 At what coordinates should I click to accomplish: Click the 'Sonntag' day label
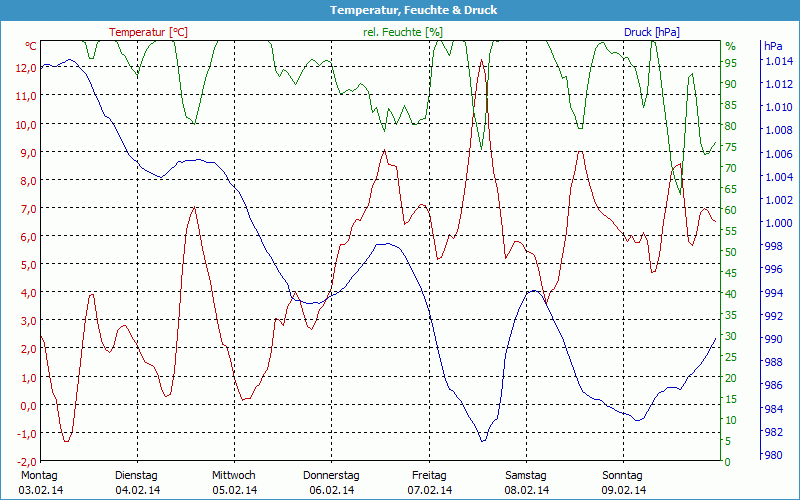[622, 476]
